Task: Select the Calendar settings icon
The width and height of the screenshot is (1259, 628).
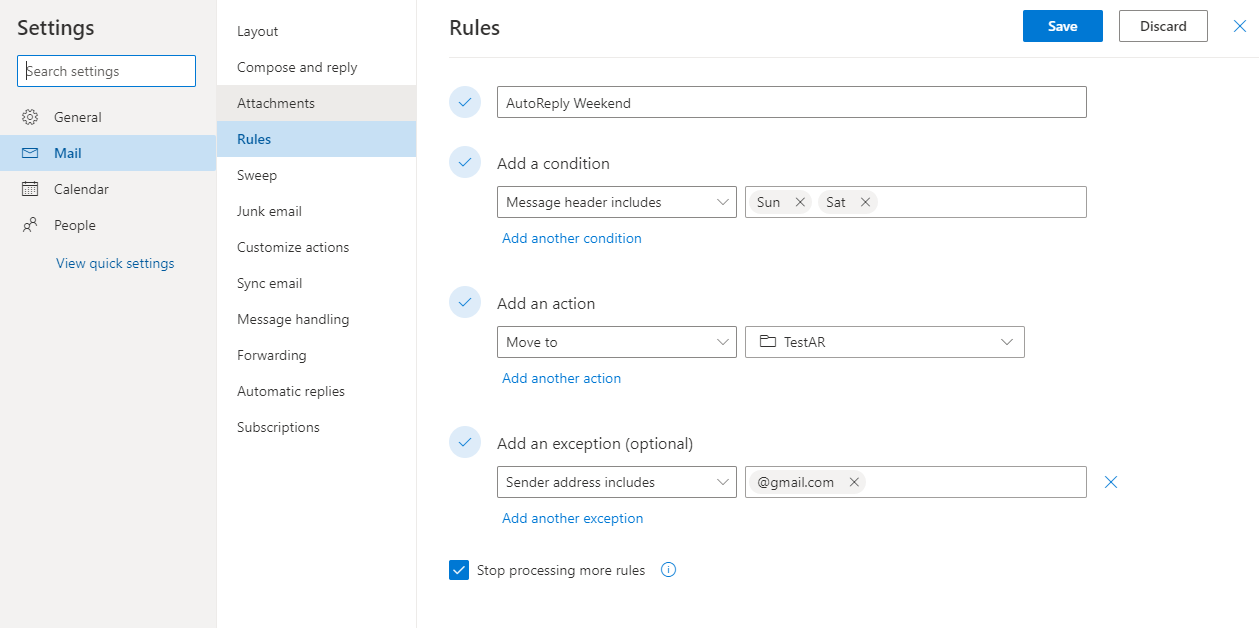Action: click(31, 188)
